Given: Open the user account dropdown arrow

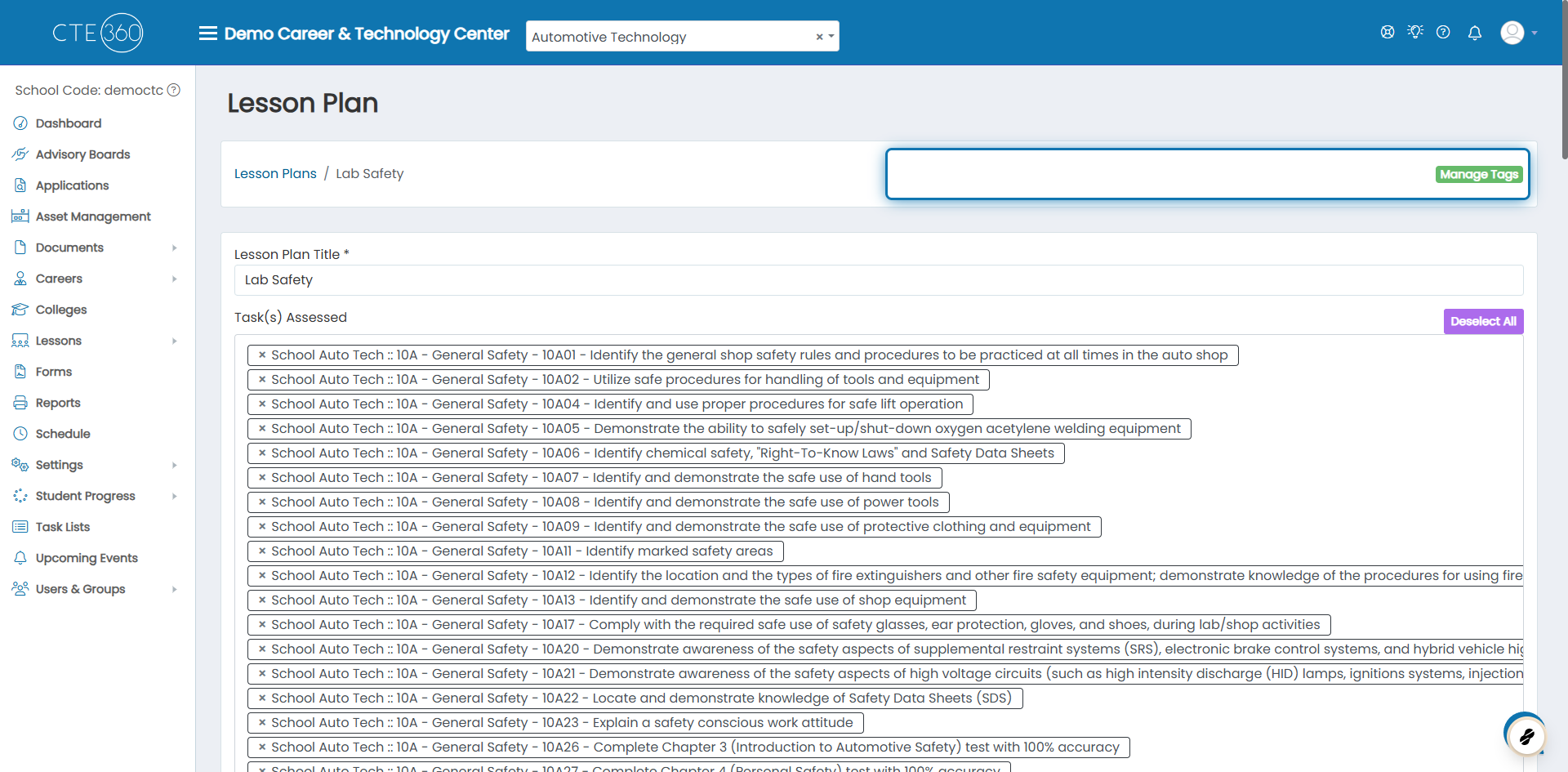Looking at the screenshot, I should click(x=1535, y=33).
